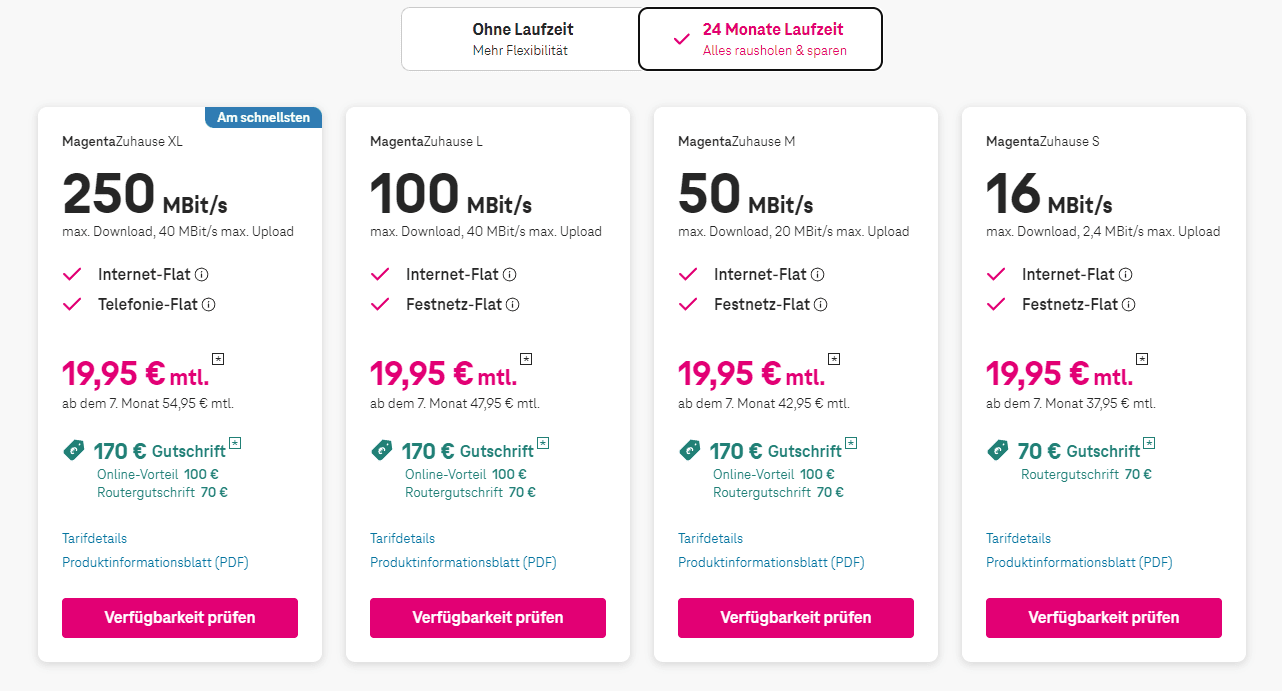Show Internet-Flat info icon in M plan
This screenshot has width=1282, height=691.
[818, 274]
